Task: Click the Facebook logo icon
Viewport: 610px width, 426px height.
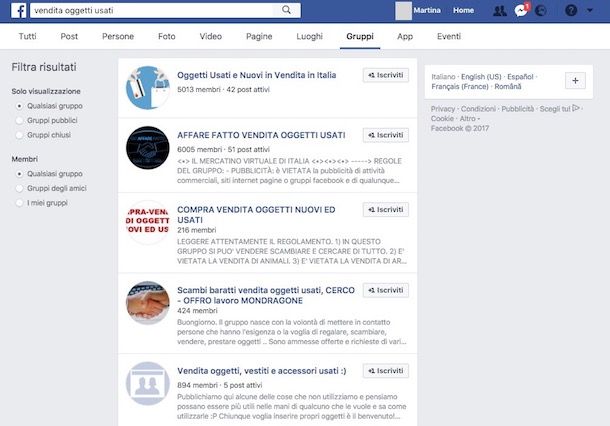Action: 18,10
